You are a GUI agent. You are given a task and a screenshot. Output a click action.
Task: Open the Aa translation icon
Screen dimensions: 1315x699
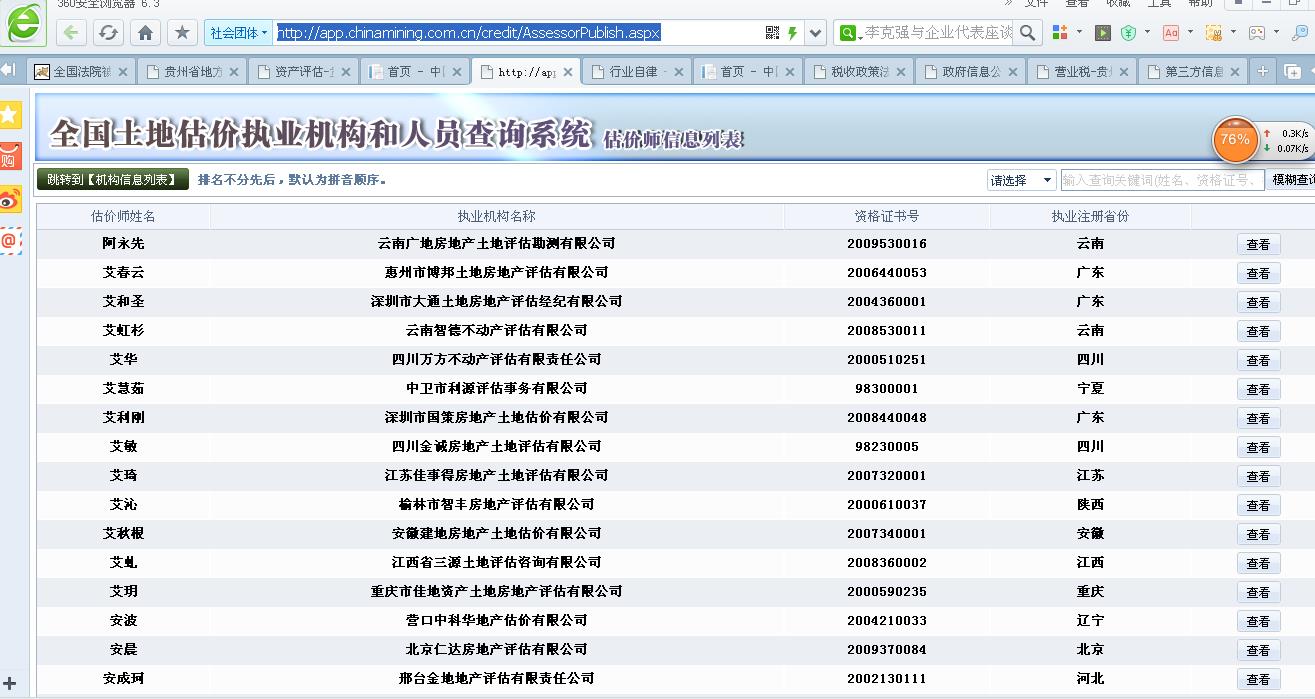(1171, 33)
